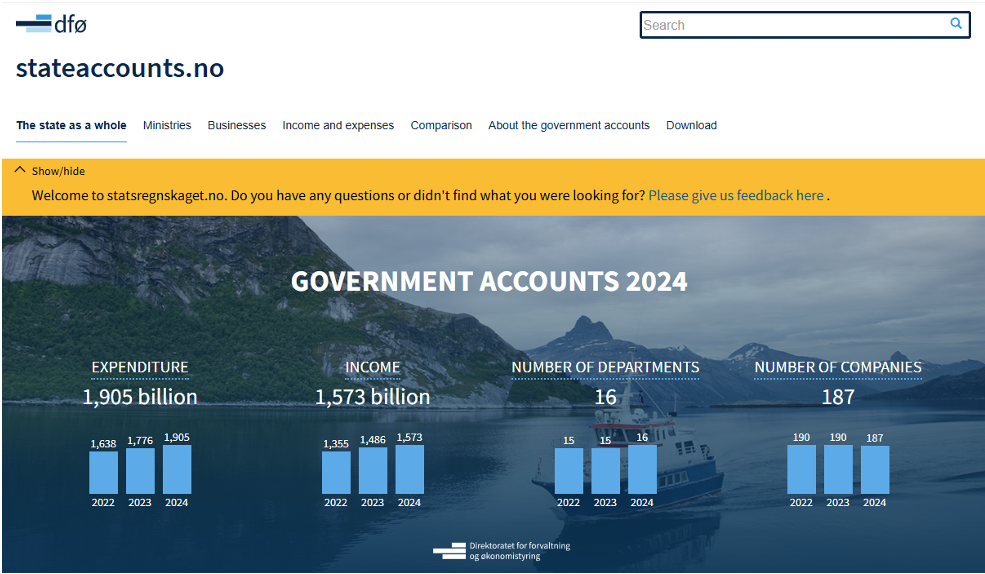Open About the government accounts
This screenshot has height=574, width=985.
(569, 126)
